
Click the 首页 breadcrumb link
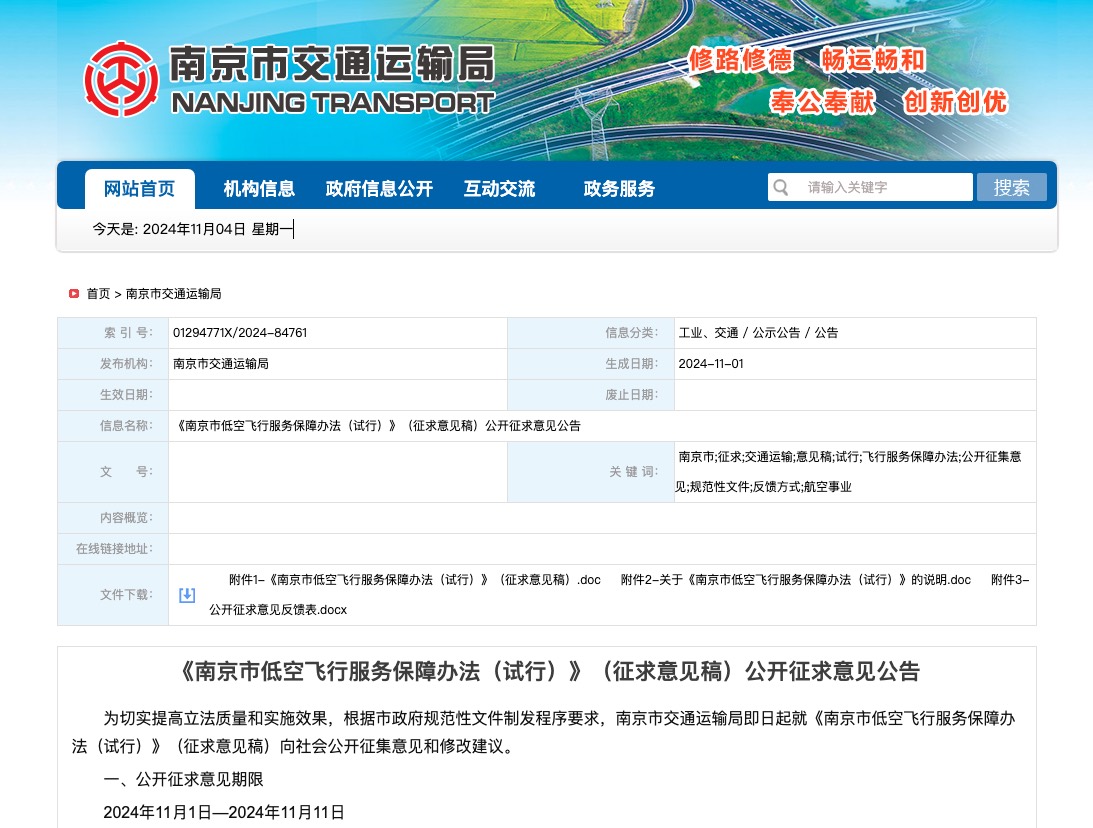point(98,294)
